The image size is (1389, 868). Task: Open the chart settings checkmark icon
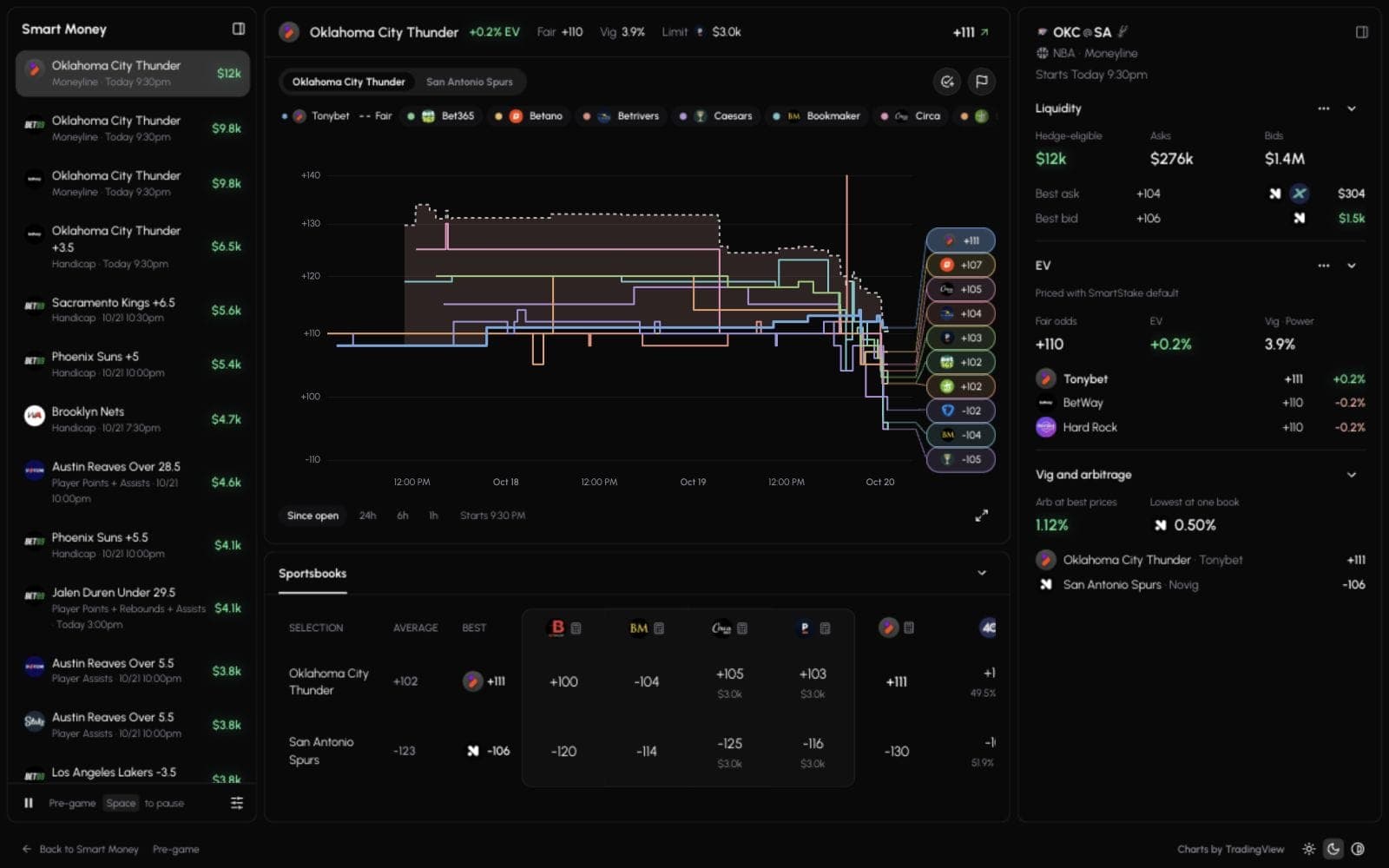(947, 82)
